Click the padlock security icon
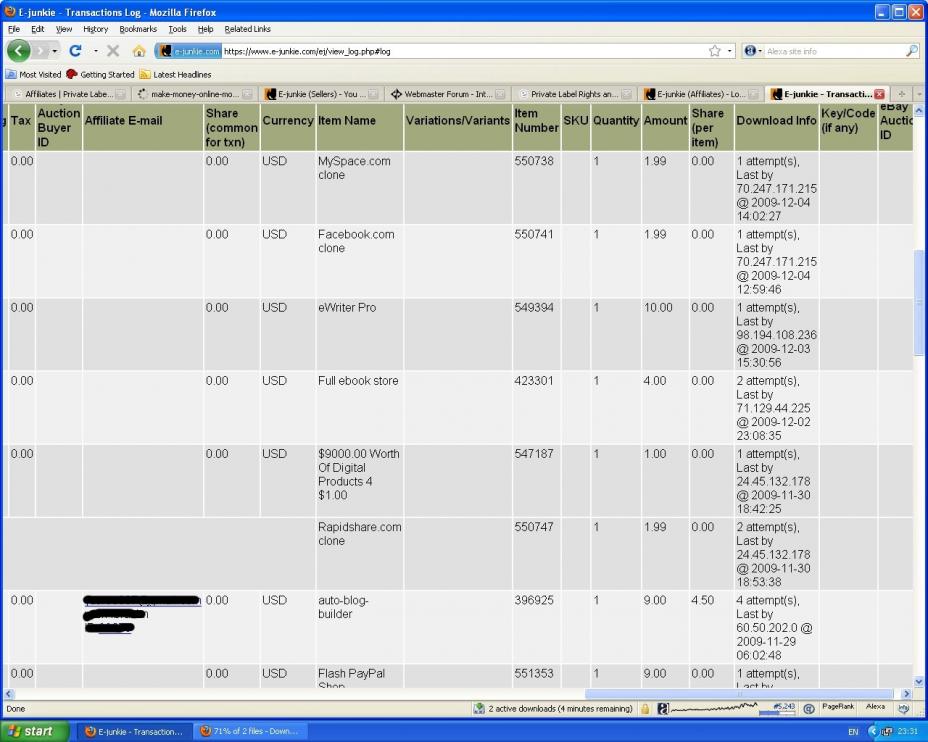928x742 pixels. tap(645, 708)
